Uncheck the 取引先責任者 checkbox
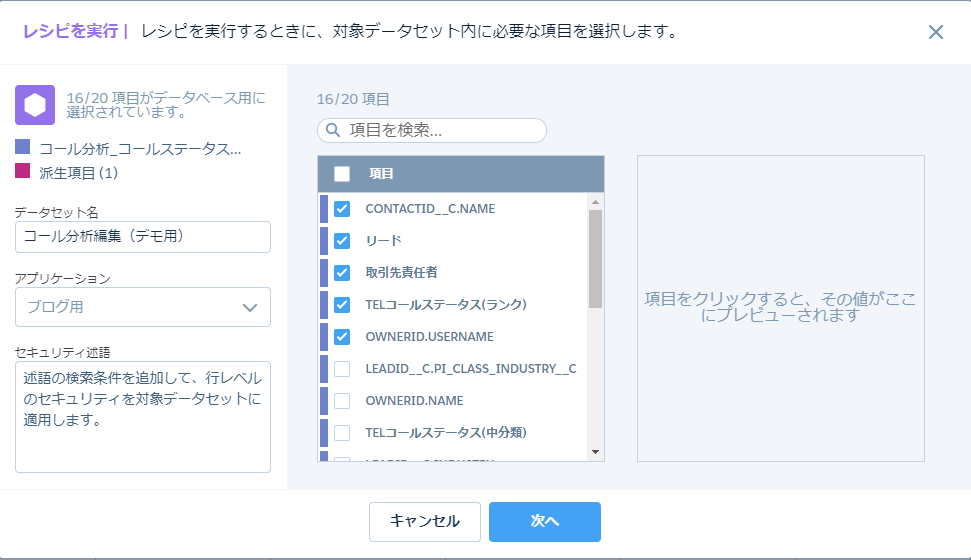Image resolution: width=971 pixels, height=560 pixels. [342, 273]
